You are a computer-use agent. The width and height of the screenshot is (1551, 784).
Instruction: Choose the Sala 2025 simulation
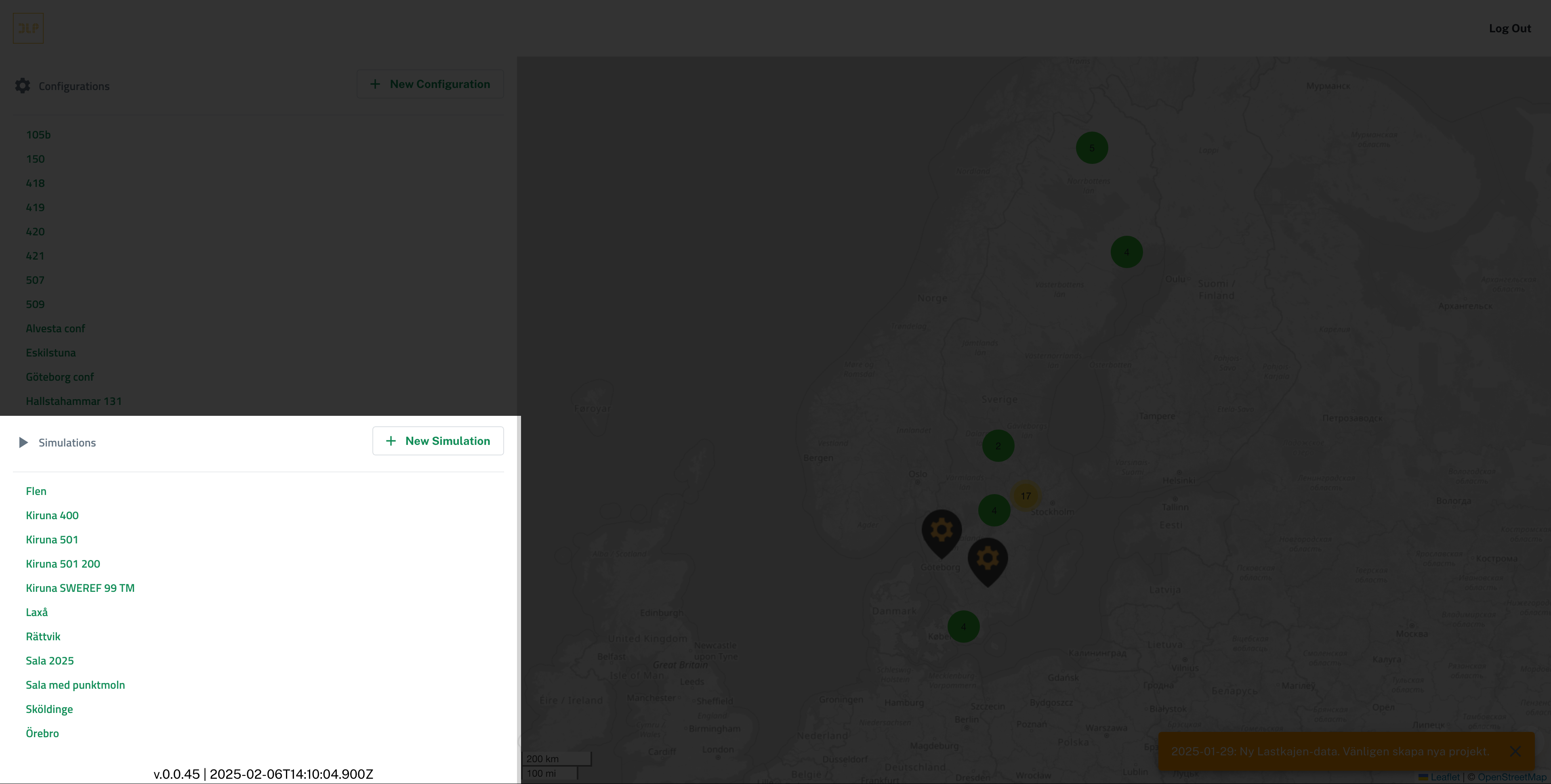point(49,660)
